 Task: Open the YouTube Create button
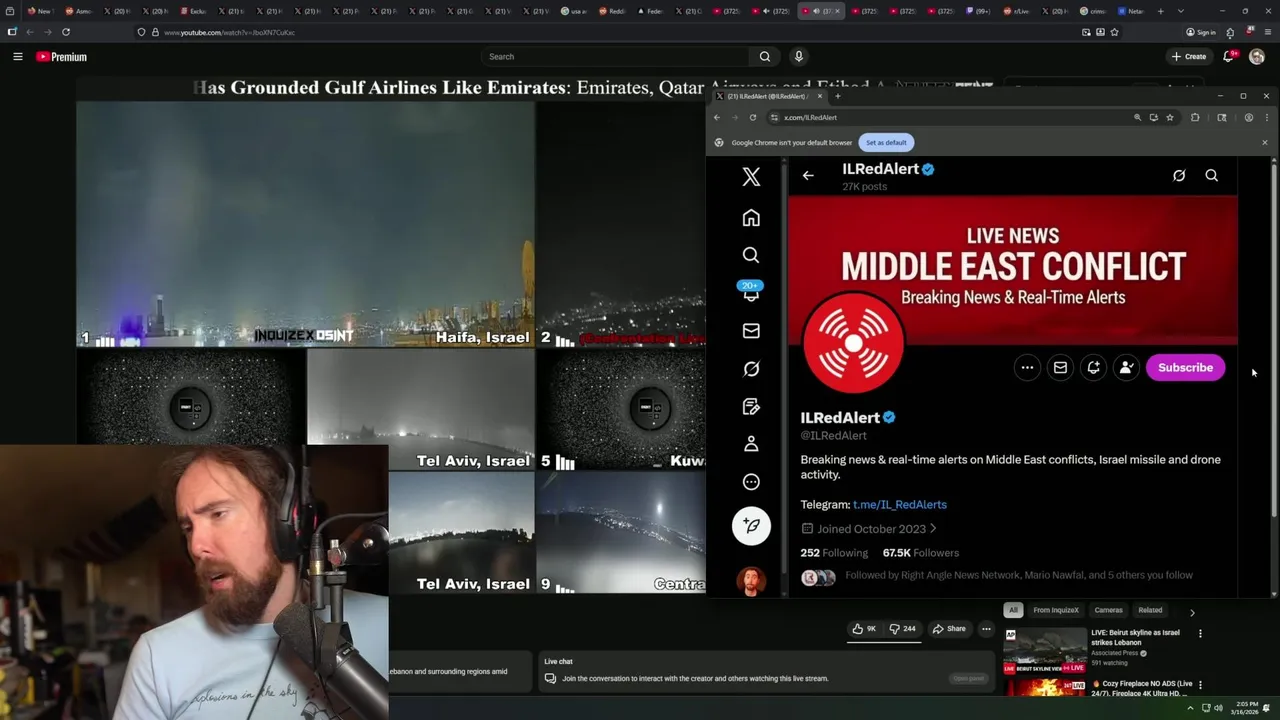pos(1189,57)
